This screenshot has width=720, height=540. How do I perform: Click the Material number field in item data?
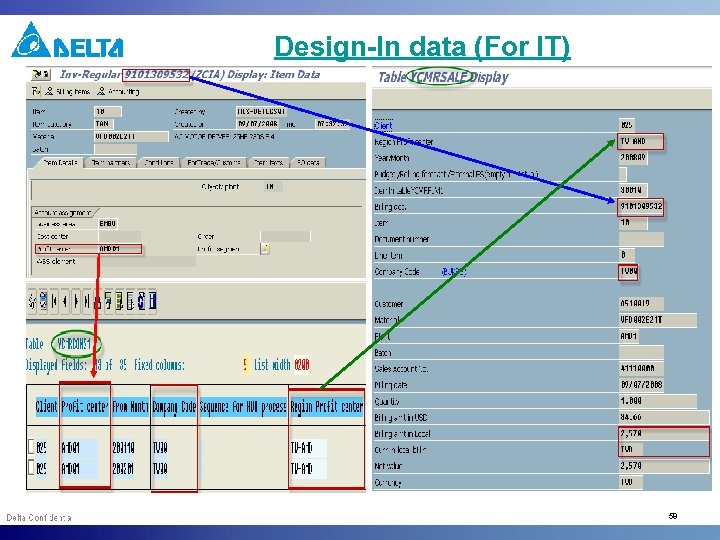tap(131, 136)
